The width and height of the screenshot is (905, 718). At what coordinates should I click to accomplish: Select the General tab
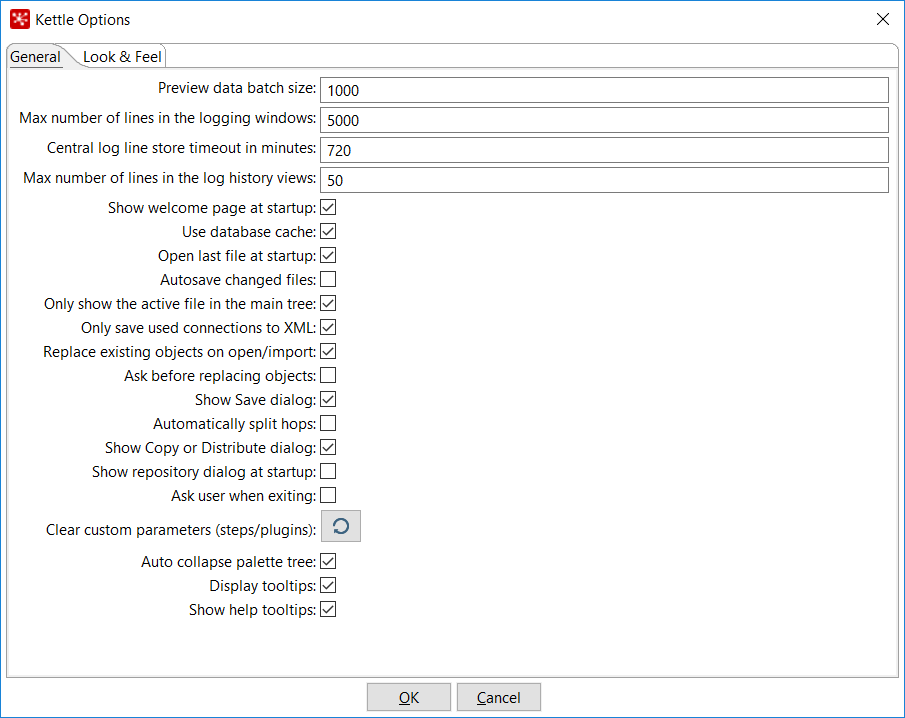click(36, 56)
